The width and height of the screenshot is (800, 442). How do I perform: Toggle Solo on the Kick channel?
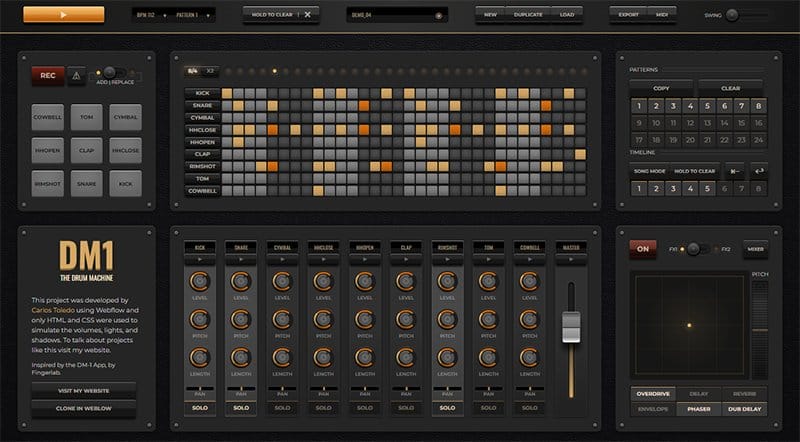[x=199, y=408]
